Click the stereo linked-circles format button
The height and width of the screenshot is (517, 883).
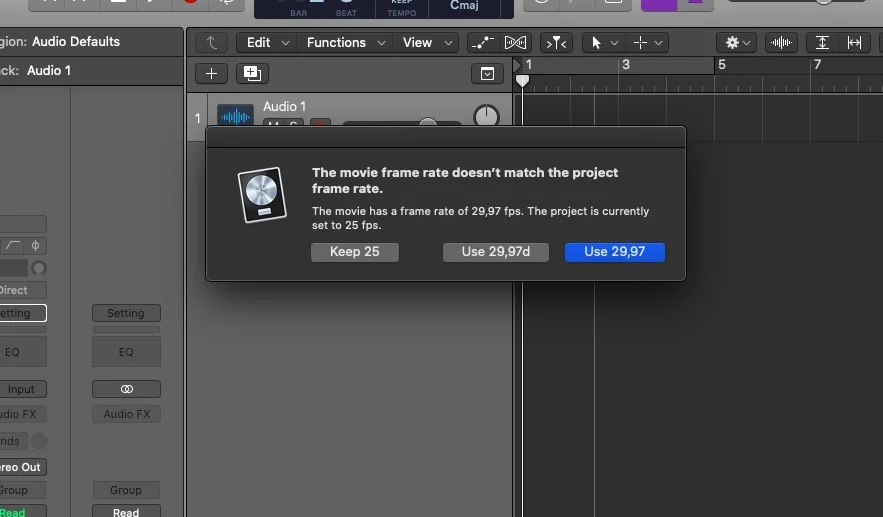click(x=126, y=389)
